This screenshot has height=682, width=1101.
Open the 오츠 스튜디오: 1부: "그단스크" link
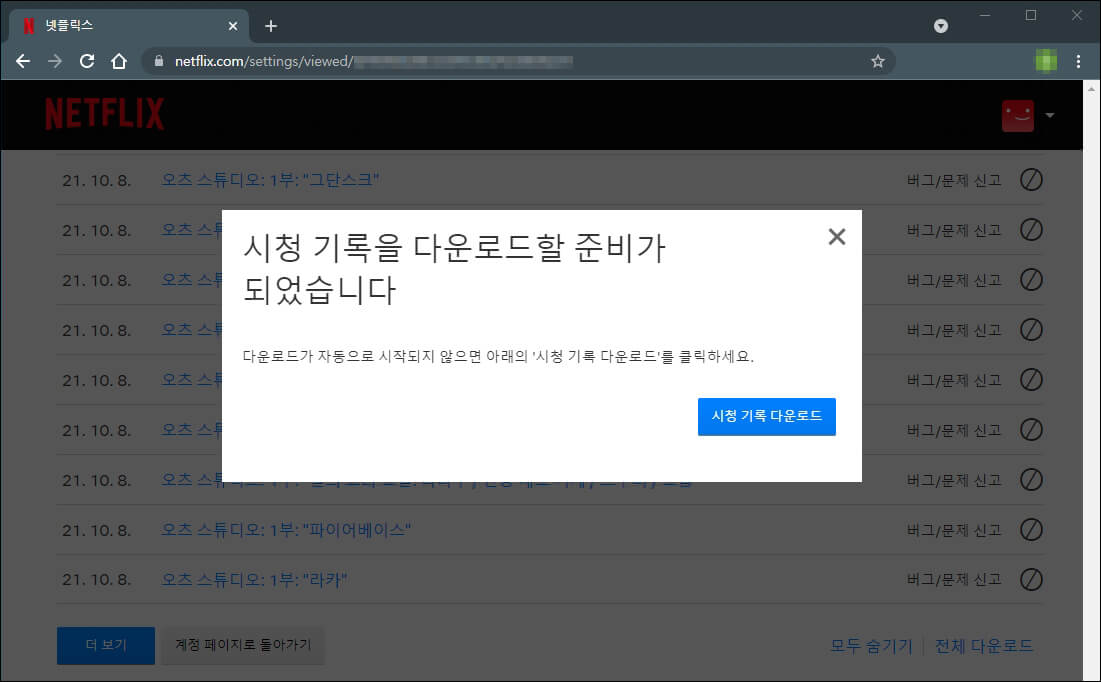point(270,180)
